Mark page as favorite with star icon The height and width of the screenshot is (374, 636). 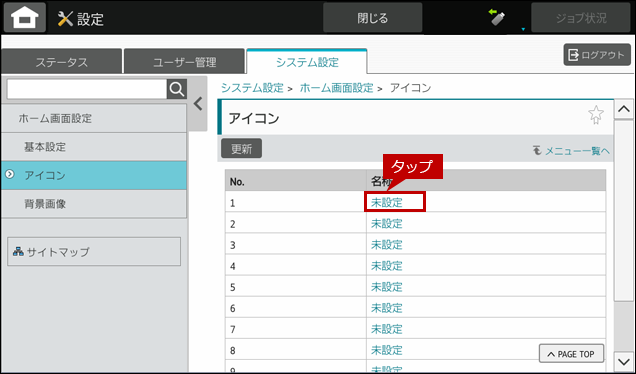[595, 115]
